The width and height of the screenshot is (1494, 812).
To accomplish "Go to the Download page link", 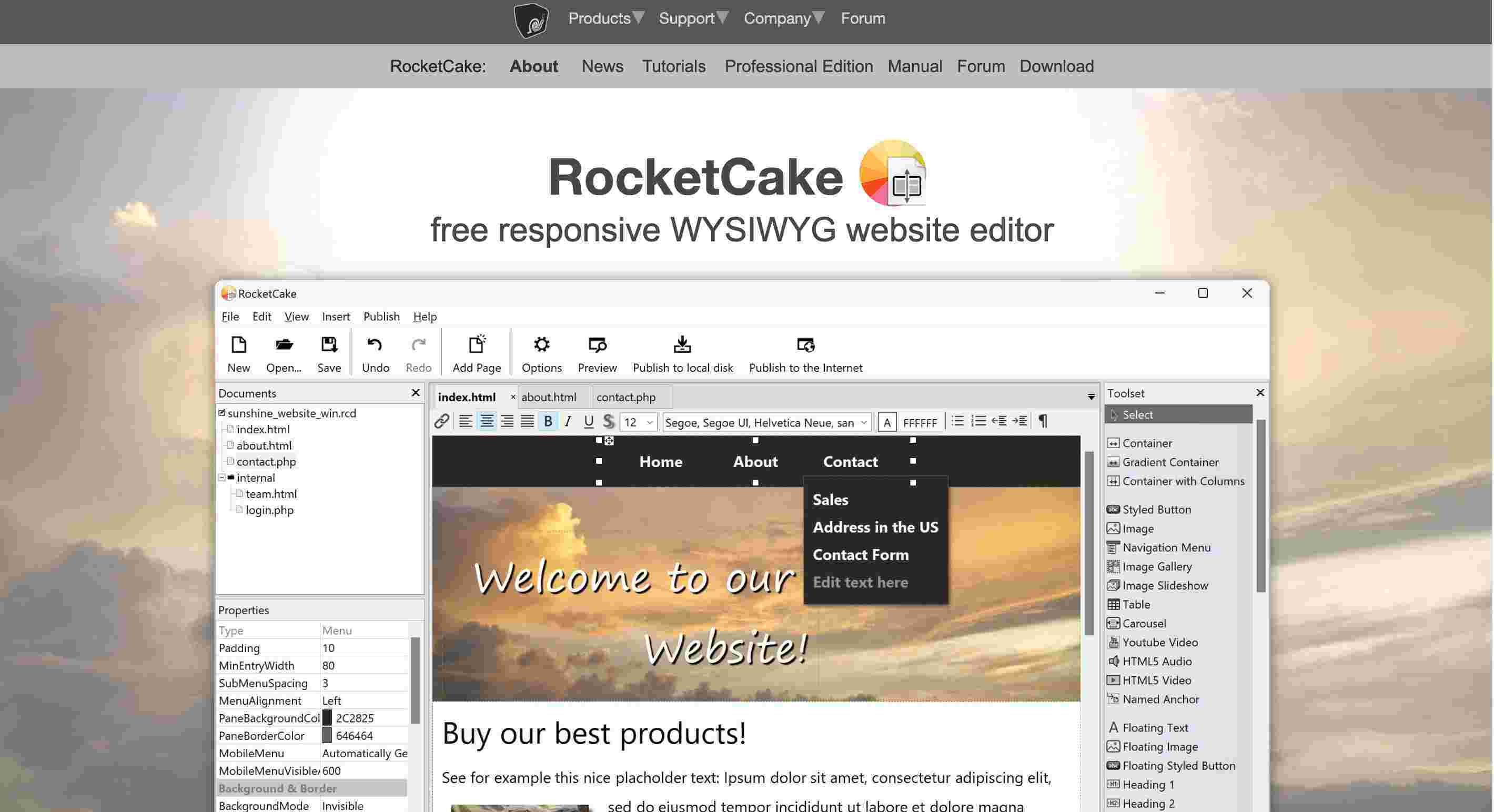I will pos(1056,66).
